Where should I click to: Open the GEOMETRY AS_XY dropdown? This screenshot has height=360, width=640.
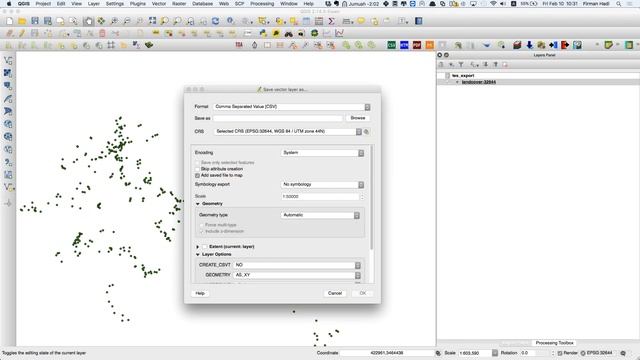[x=297, y=275]
